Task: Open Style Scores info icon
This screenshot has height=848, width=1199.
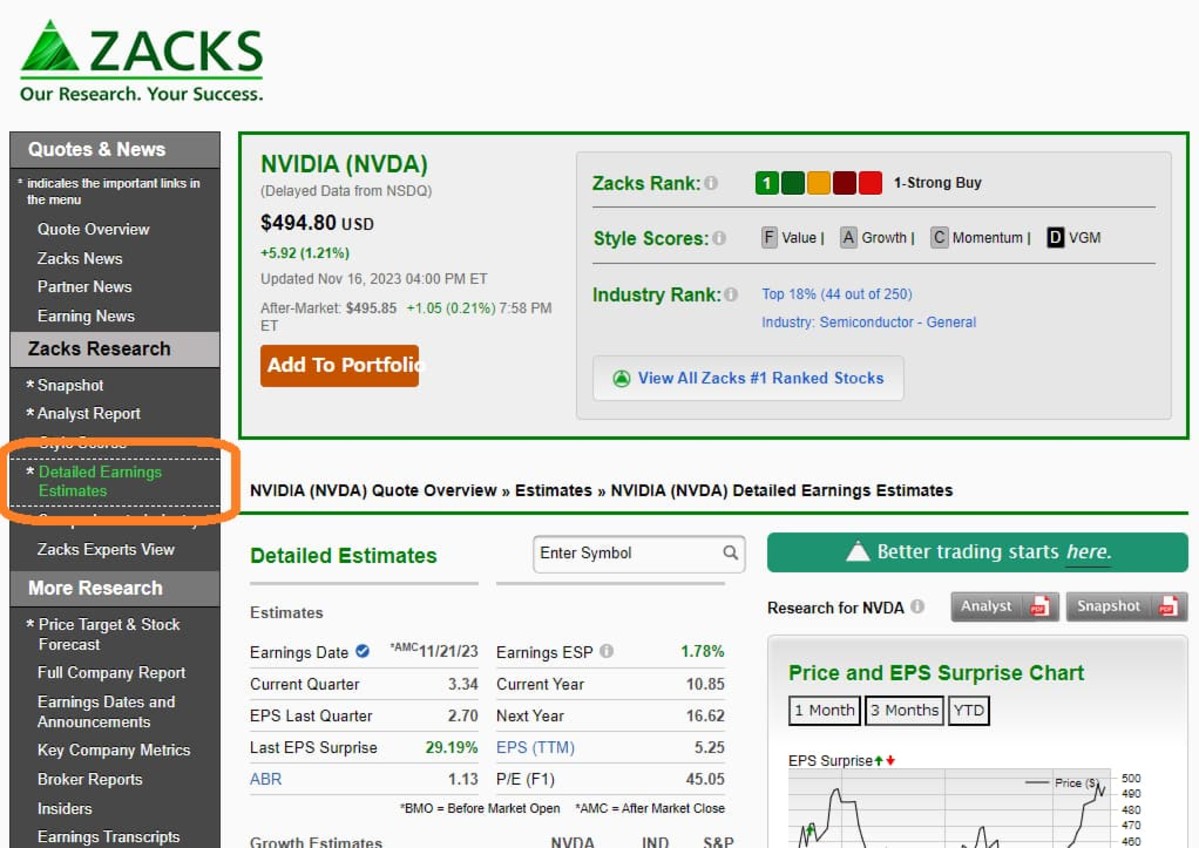Action: (x=719, y=238)
